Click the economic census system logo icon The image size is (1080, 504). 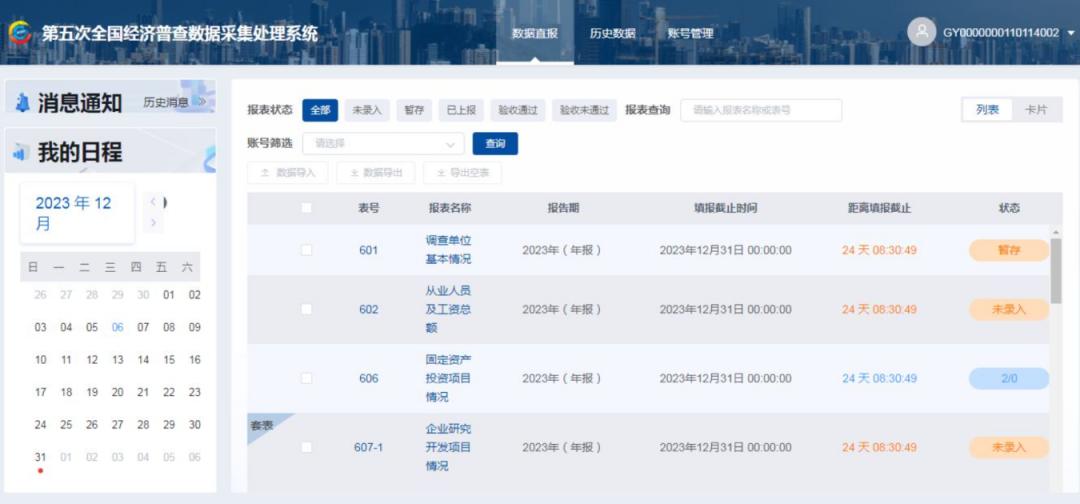(x=19, y=32)
